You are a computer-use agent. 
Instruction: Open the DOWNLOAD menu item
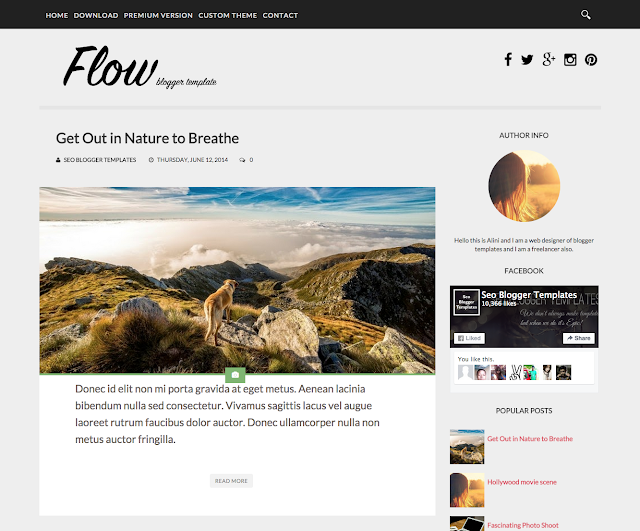click(96, 16)
